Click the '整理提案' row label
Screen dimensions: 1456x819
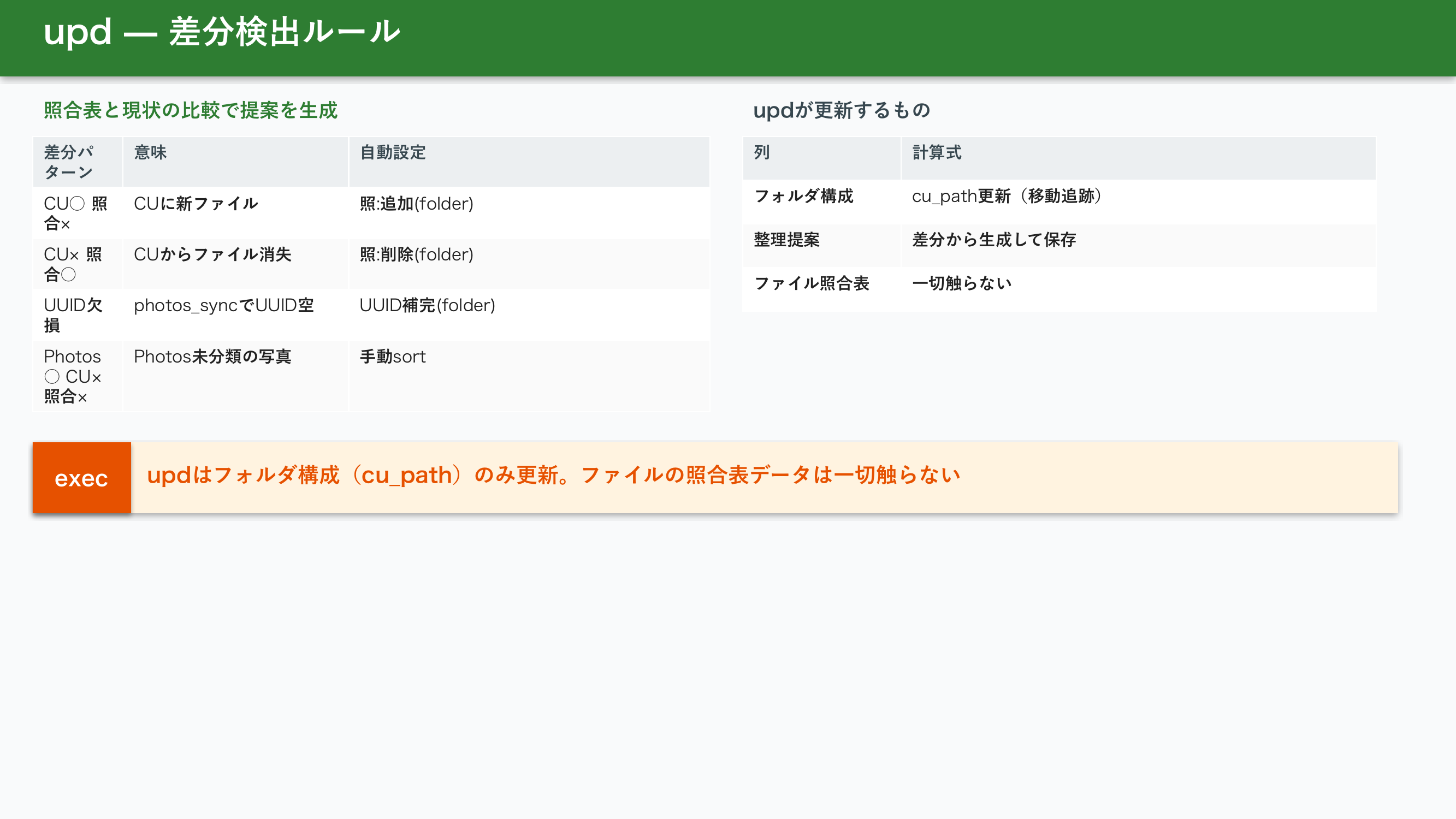pos(786,240)
